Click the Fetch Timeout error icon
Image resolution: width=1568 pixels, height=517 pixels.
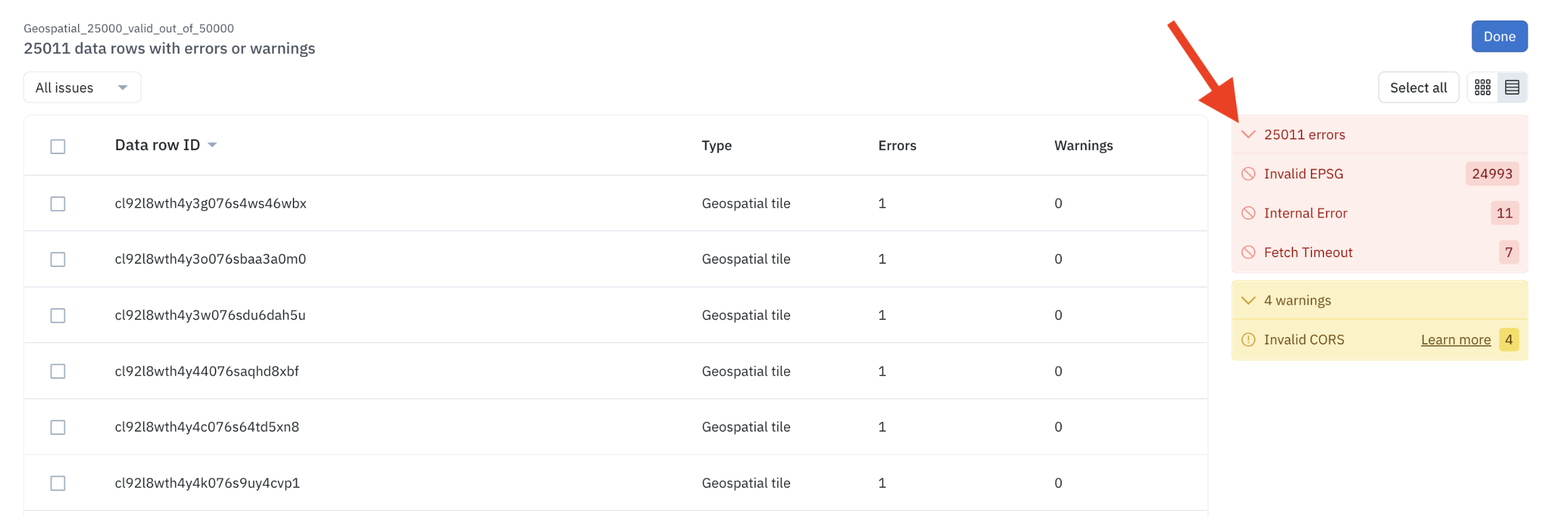pyautogui.click(x=1248, y=253)
